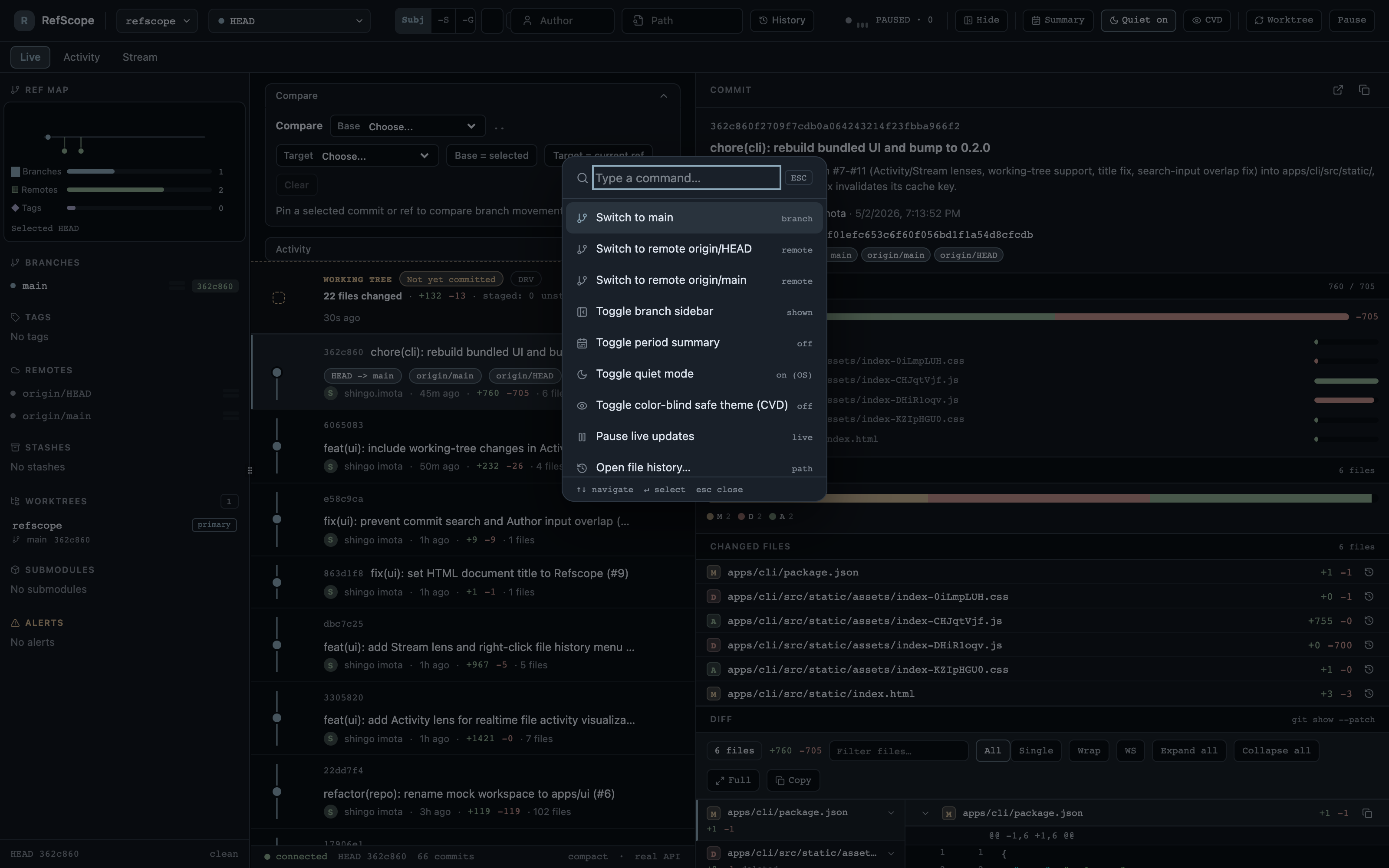The height and width of the screenshot is (868, 1389).
Task: Click the Worktree button
Action: [1284, 21]
